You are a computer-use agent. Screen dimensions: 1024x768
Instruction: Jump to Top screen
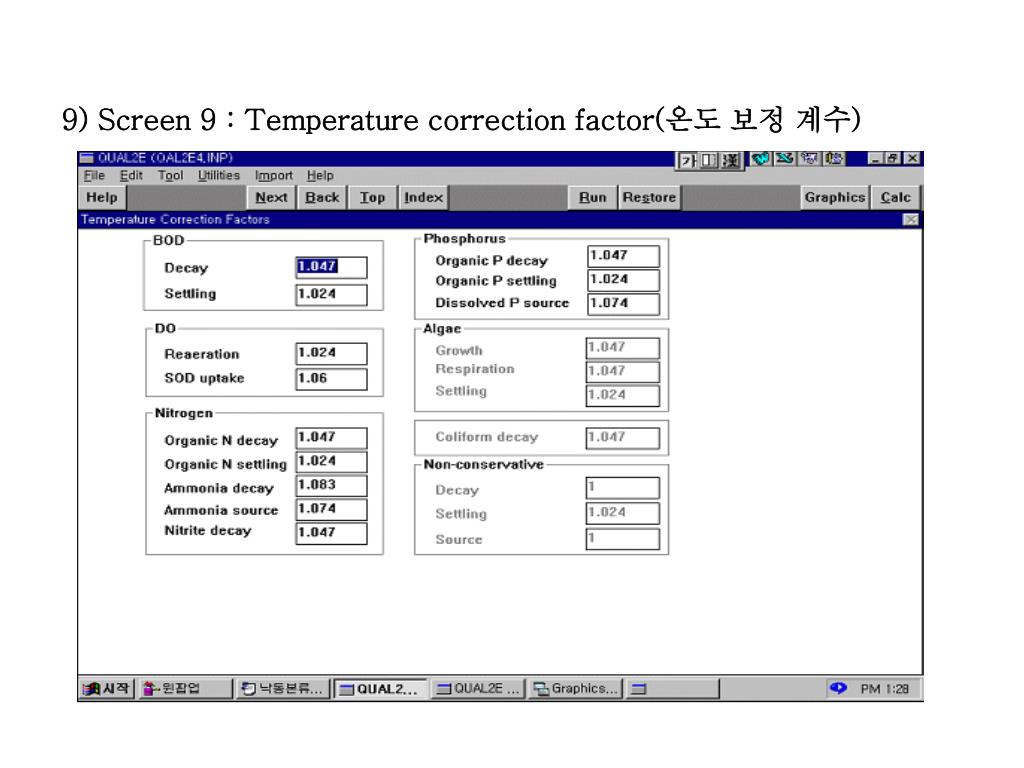[x=372, y=197]
